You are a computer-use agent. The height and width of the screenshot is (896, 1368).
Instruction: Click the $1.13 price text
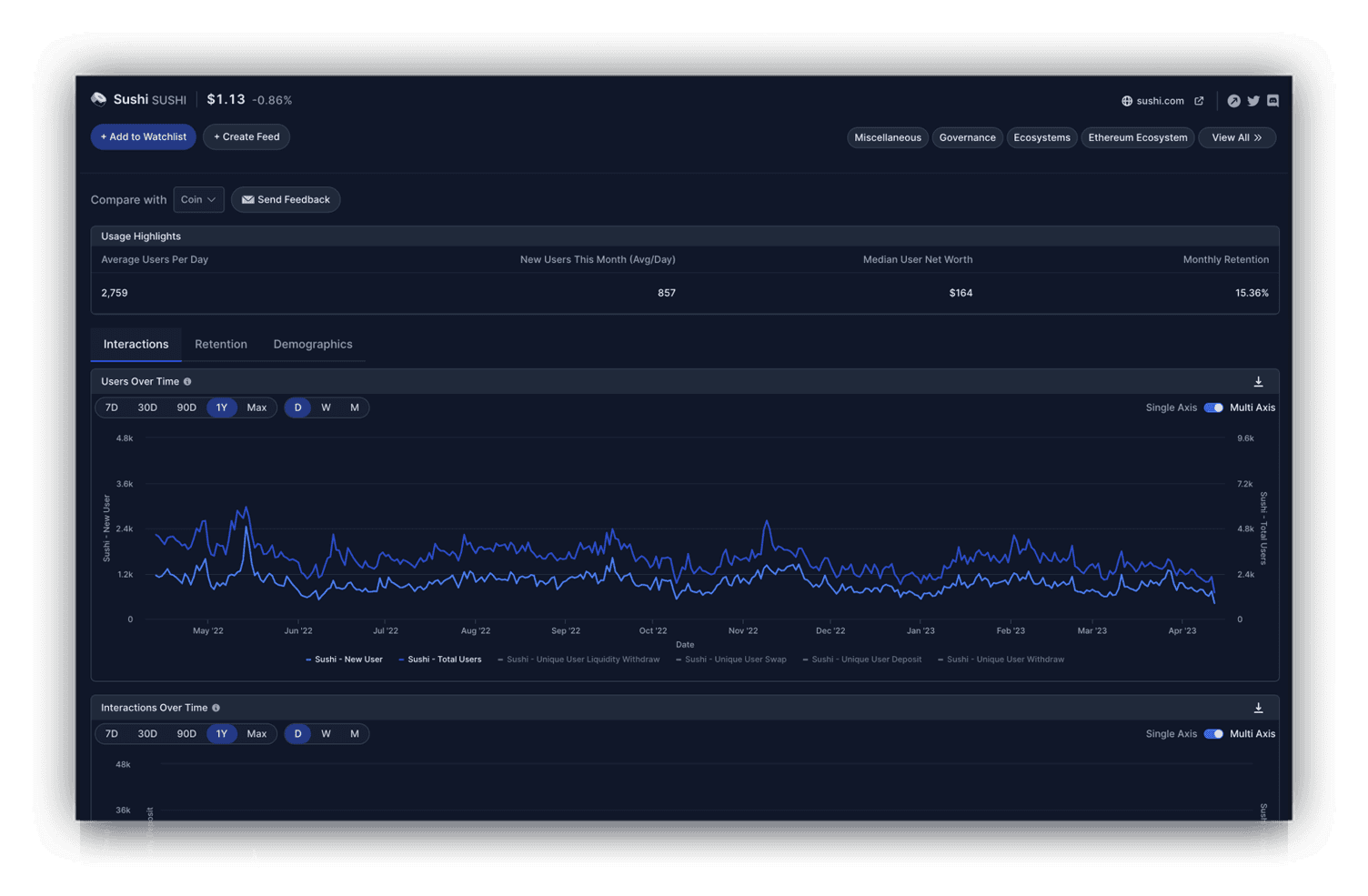coord(226,99)
